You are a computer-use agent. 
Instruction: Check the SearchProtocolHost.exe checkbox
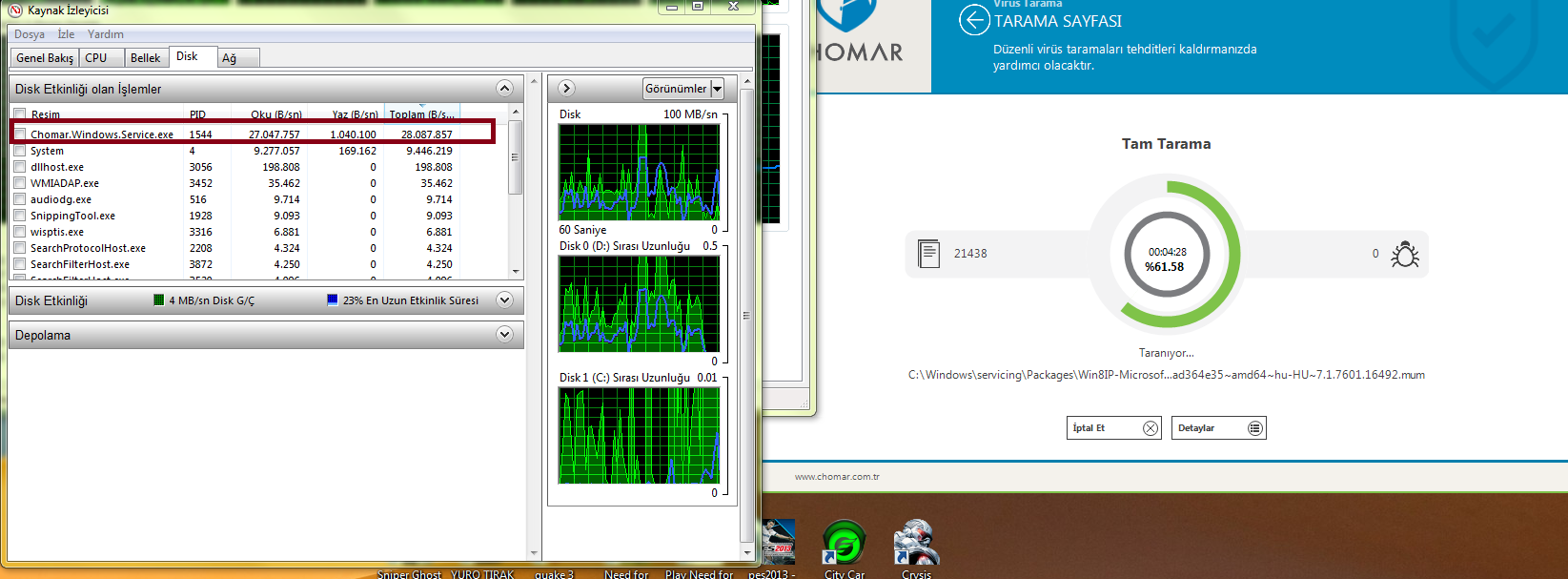coord(20,248)
